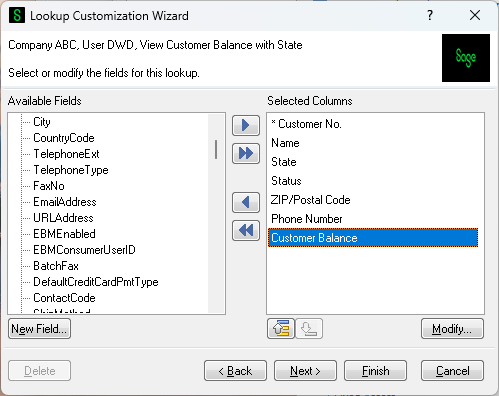Click the New Field button
Viewport: 499px width, 396px height.
point(39,329)
